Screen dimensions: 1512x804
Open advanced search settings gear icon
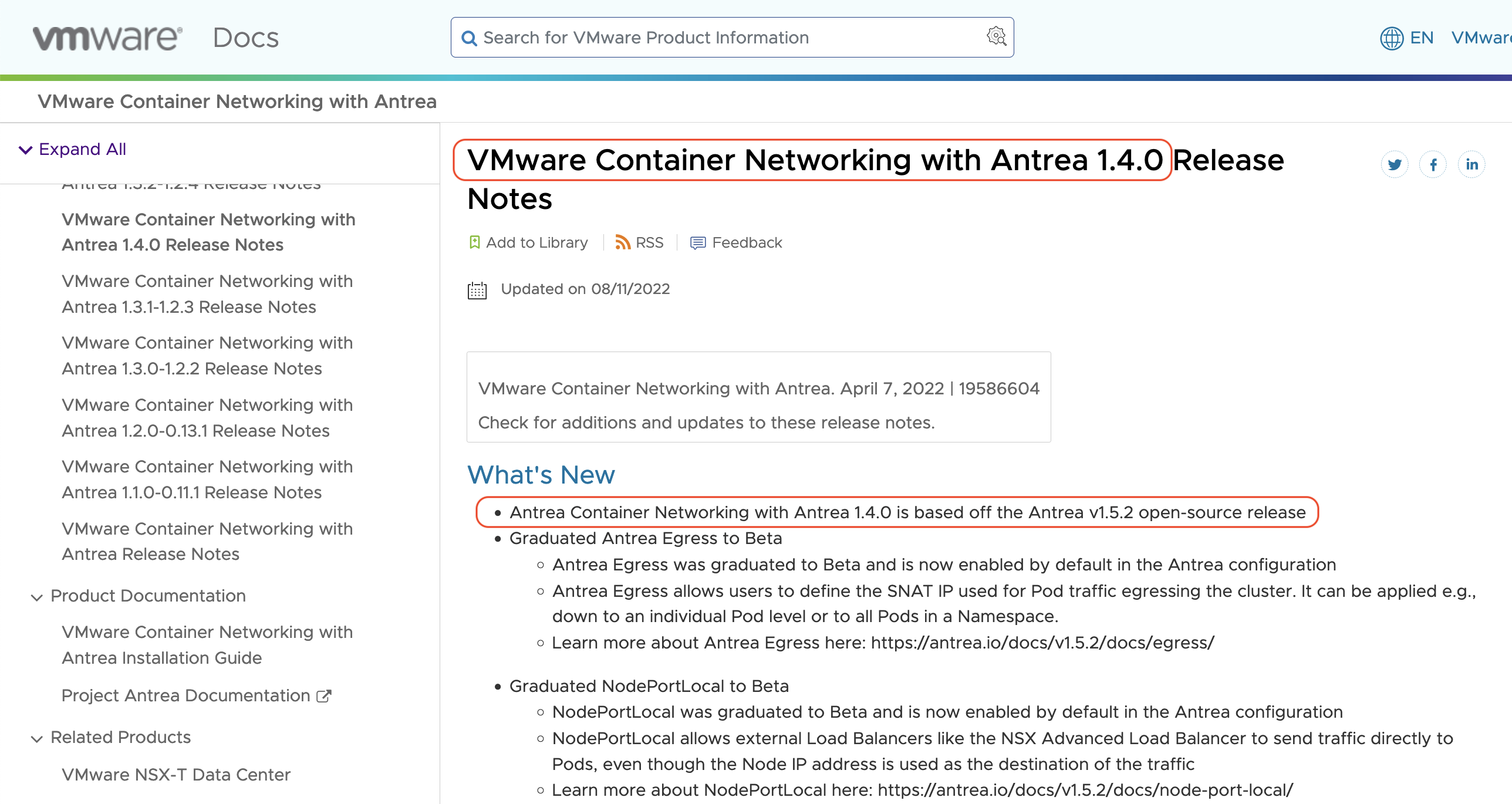tap(996, 36)
